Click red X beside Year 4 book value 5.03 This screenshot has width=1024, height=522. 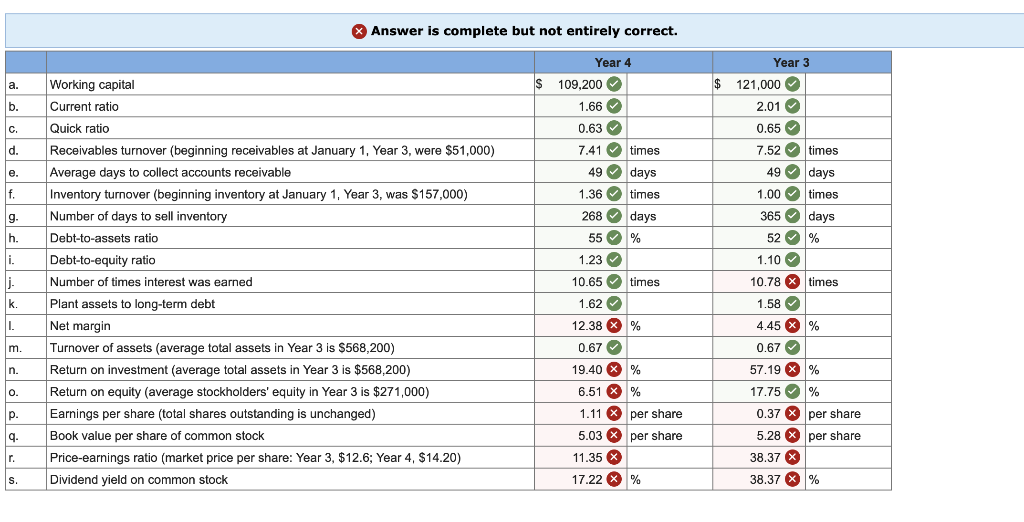click(x=614, y=436)
